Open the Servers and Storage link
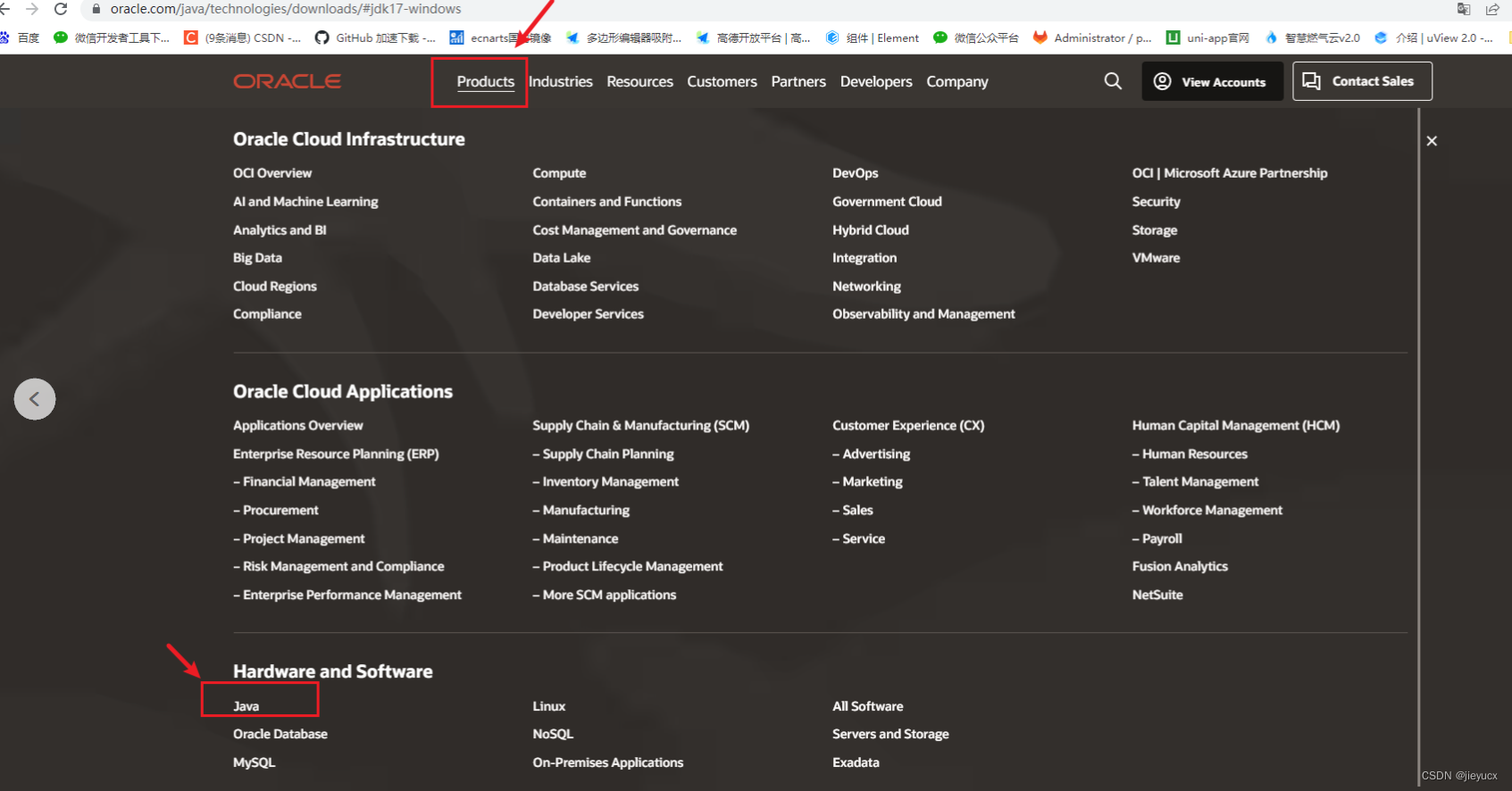The width and height of the screenshot is (1512, 791). coord(890,734)
